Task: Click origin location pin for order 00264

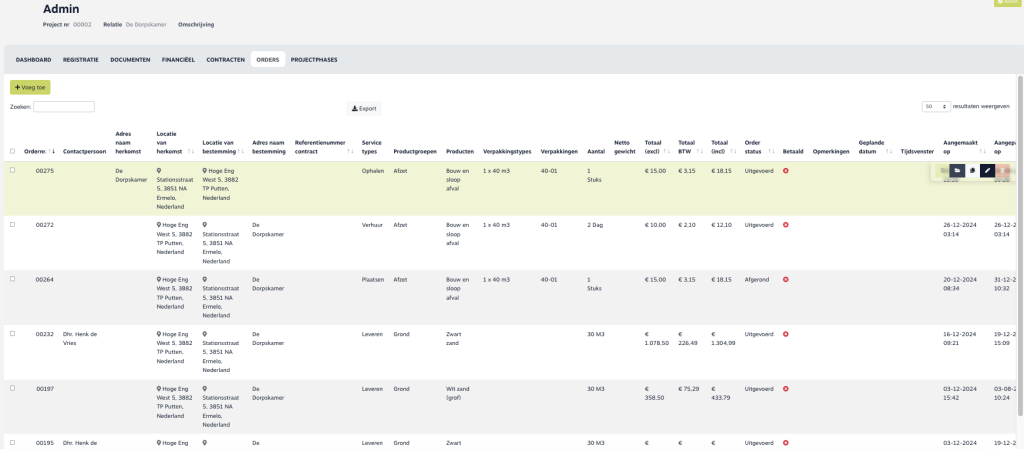Action: (x=159, y=279)
